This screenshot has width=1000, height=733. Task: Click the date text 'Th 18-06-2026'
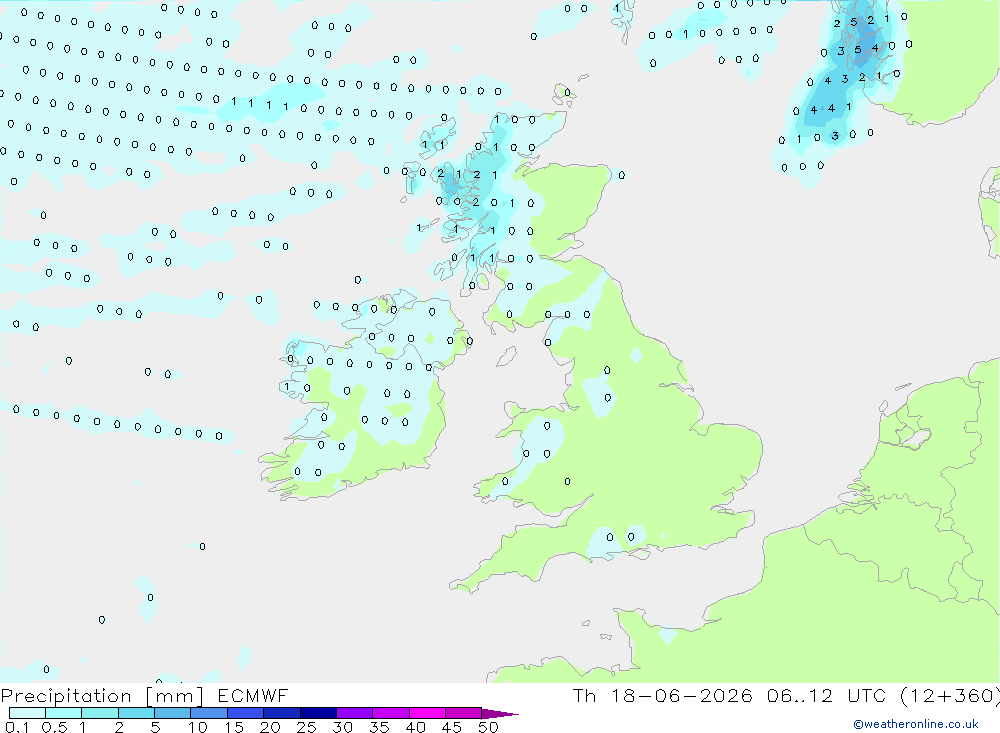tap(663, 695)
